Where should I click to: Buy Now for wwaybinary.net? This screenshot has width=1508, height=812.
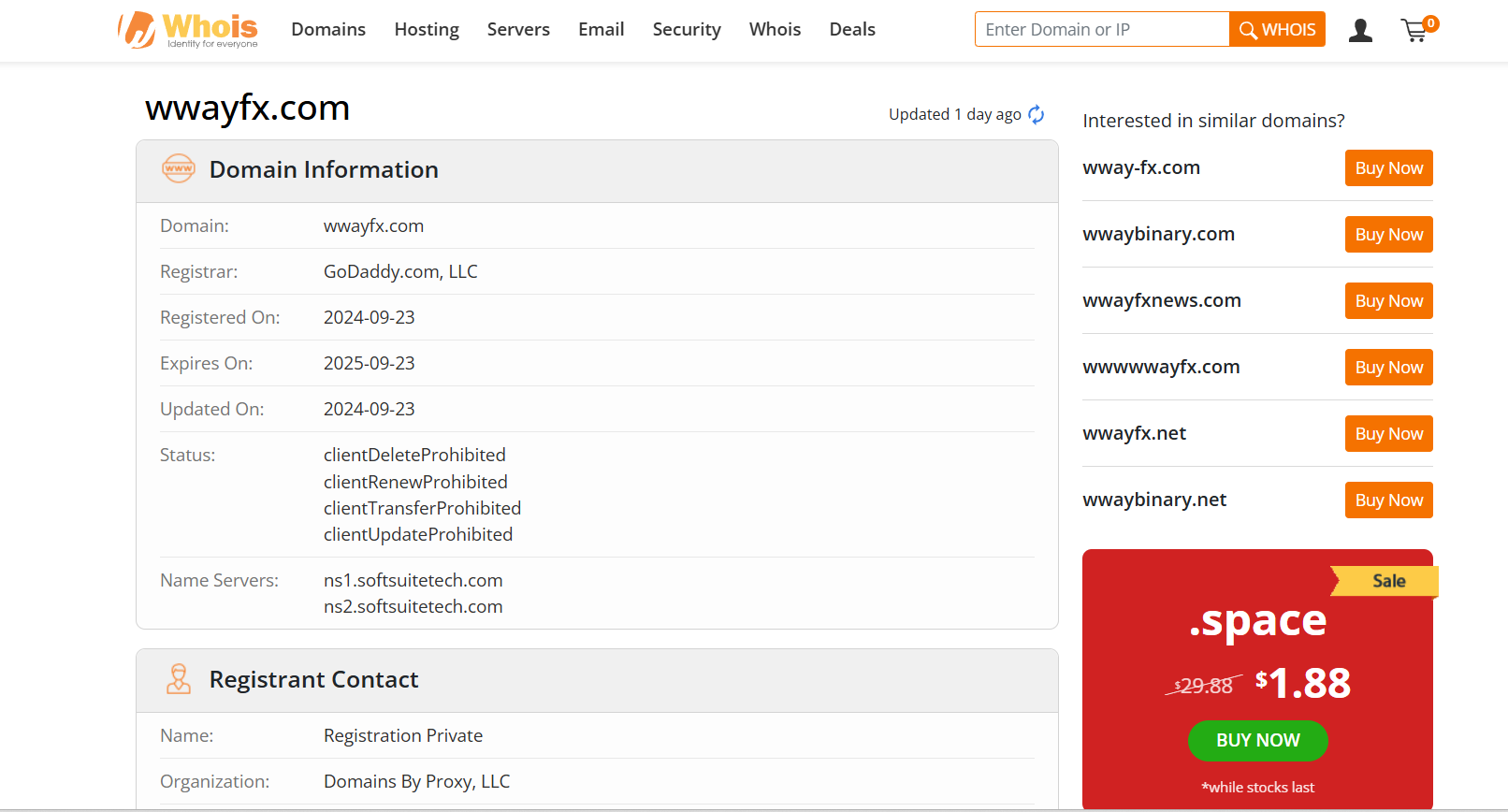tap(1388, 500)
